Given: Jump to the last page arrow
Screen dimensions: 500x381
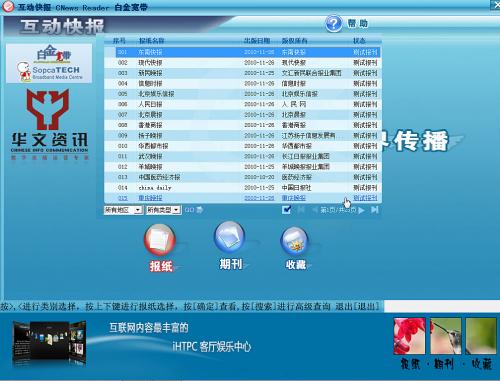Looking at the screenshot, I should [x=375, y=210].
